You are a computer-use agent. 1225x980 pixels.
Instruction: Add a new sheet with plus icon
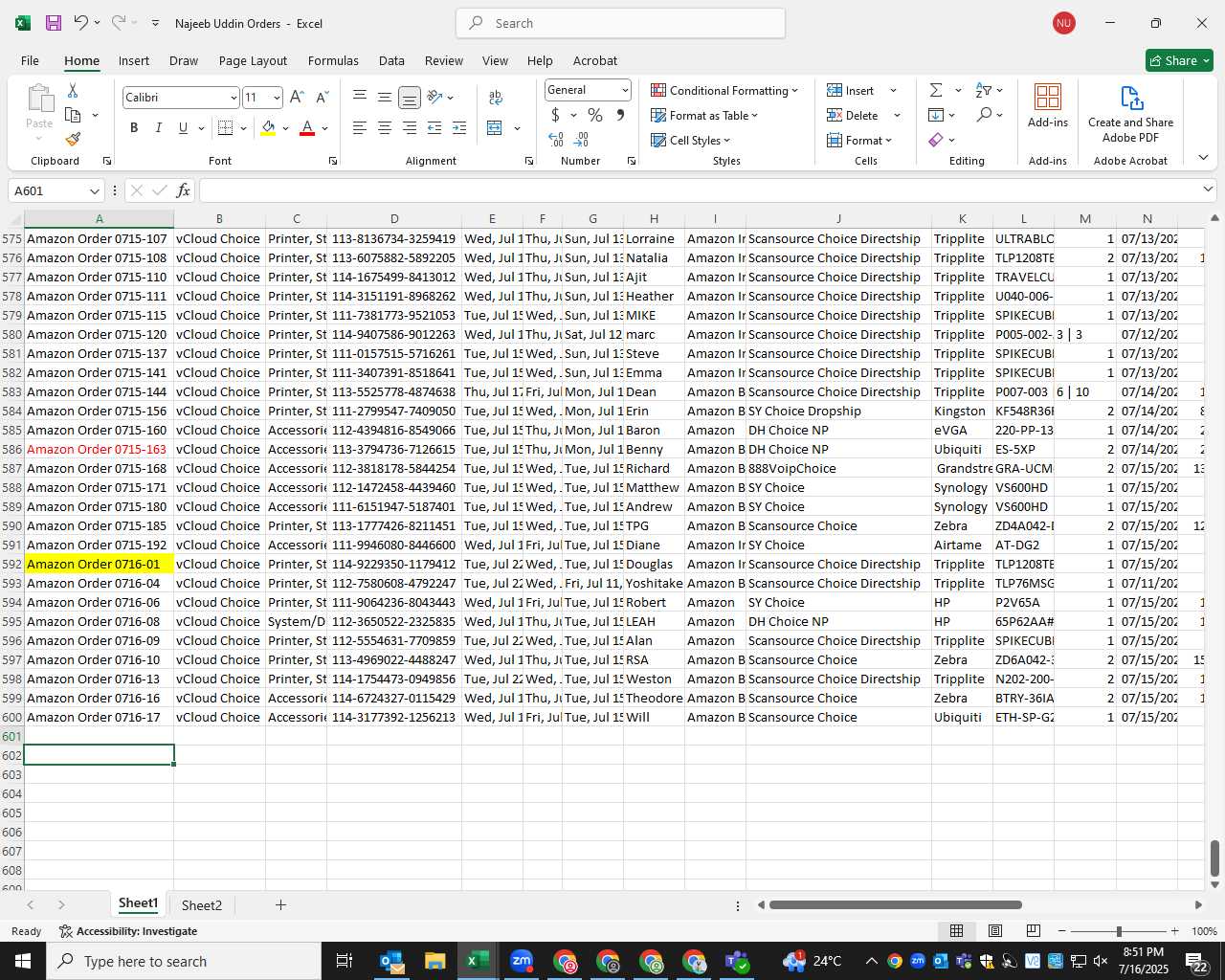[280, 904]
